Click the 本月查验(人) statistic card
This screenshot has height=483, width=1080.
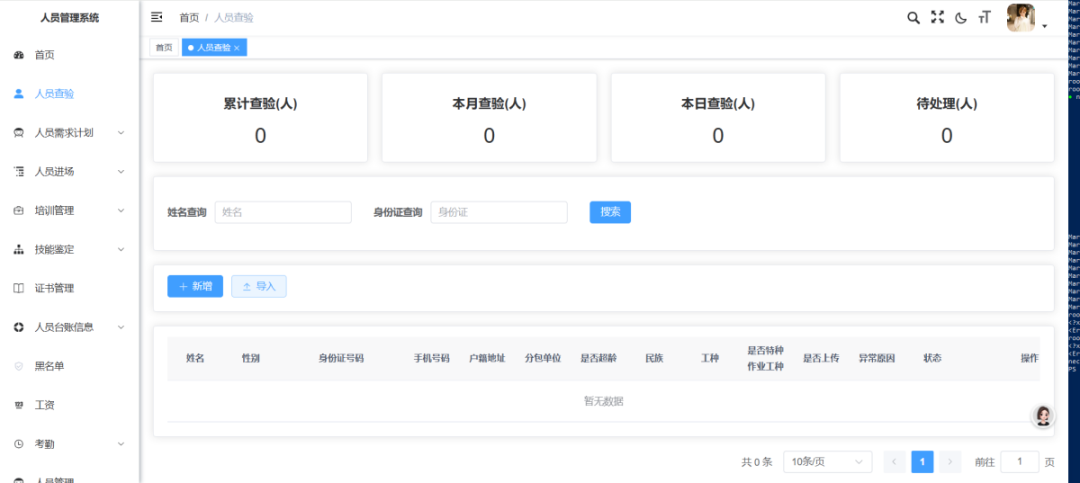(489, 118)
